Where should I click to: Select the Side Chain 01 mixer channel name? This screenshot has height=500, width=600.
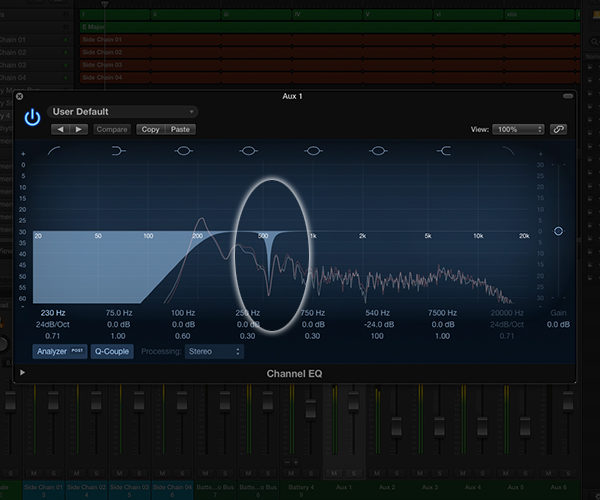click(x=43, y=487)
